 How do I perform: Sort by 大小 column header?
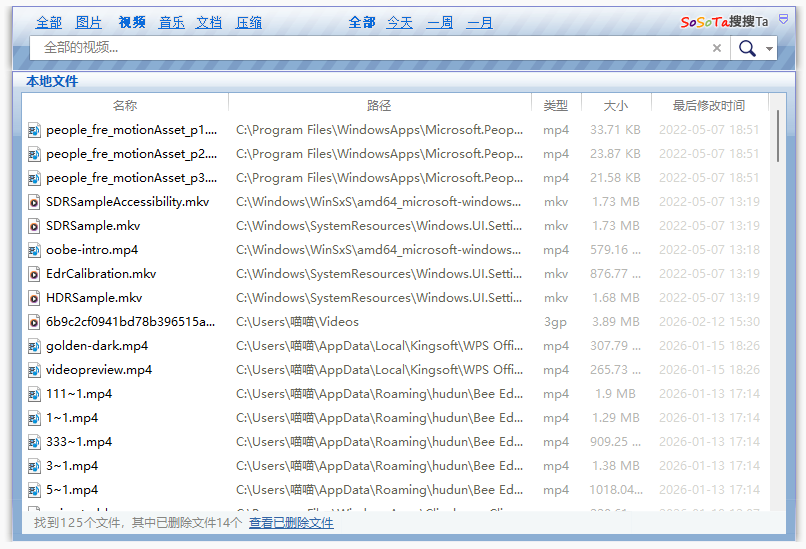[616, 105]
